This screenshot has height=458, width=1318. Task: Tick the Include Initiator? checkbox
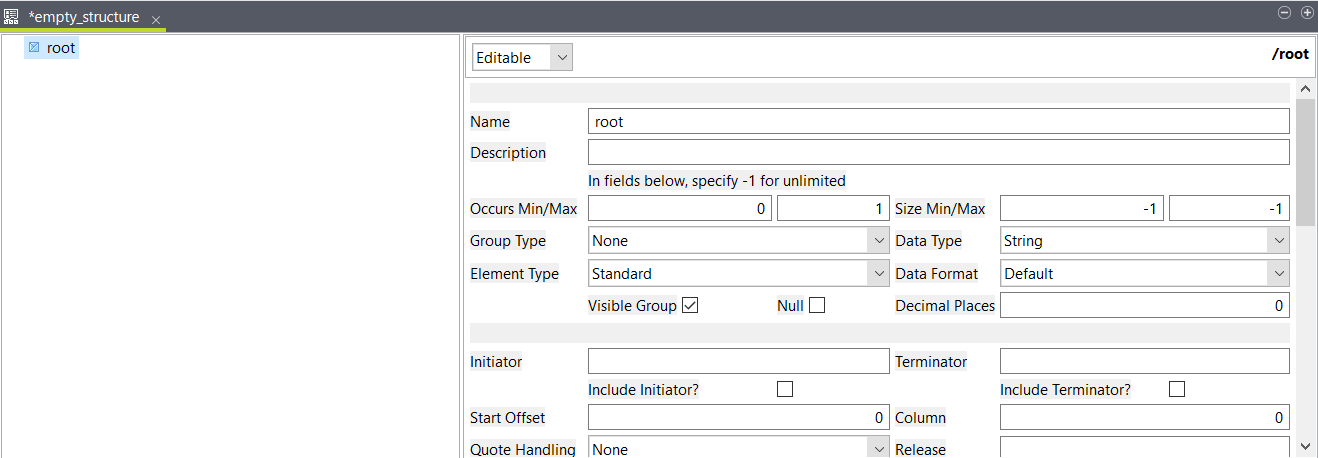point(785,390)
